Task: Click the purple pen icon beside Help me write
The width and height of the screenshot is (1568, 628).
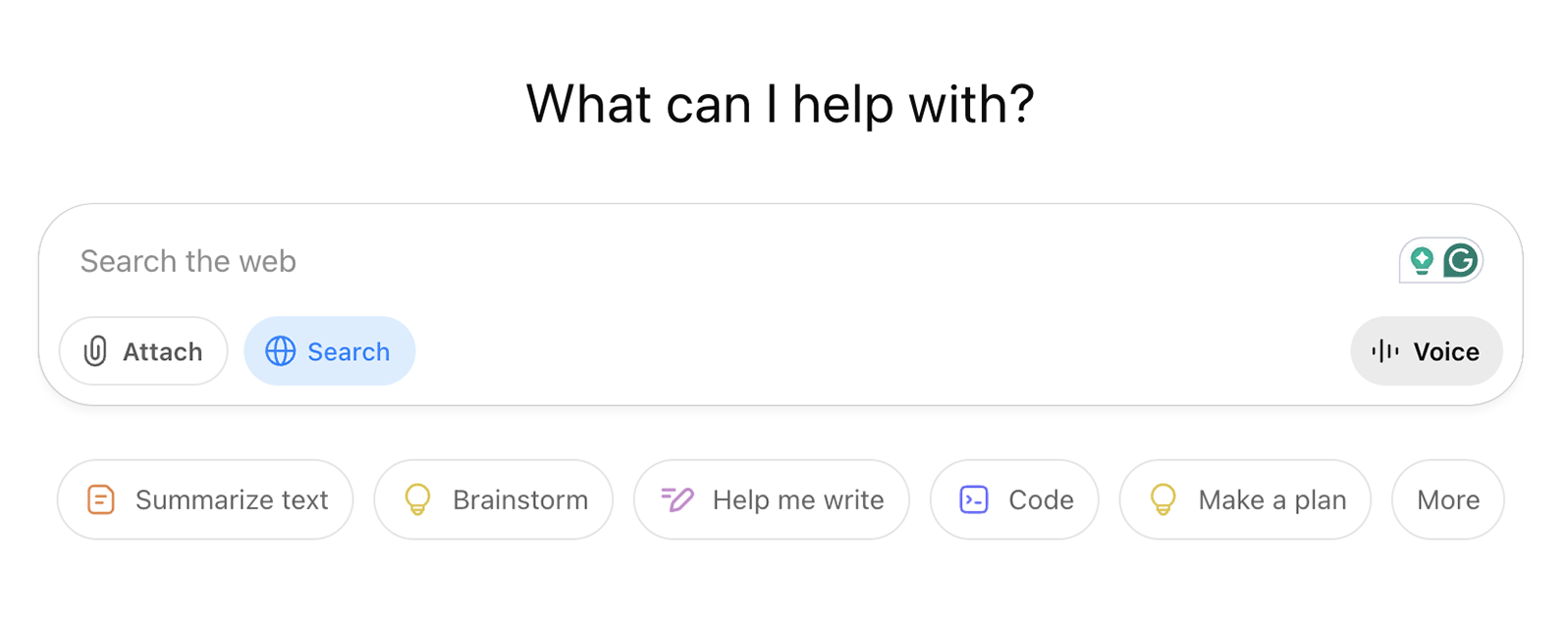Action: point(677,499)
